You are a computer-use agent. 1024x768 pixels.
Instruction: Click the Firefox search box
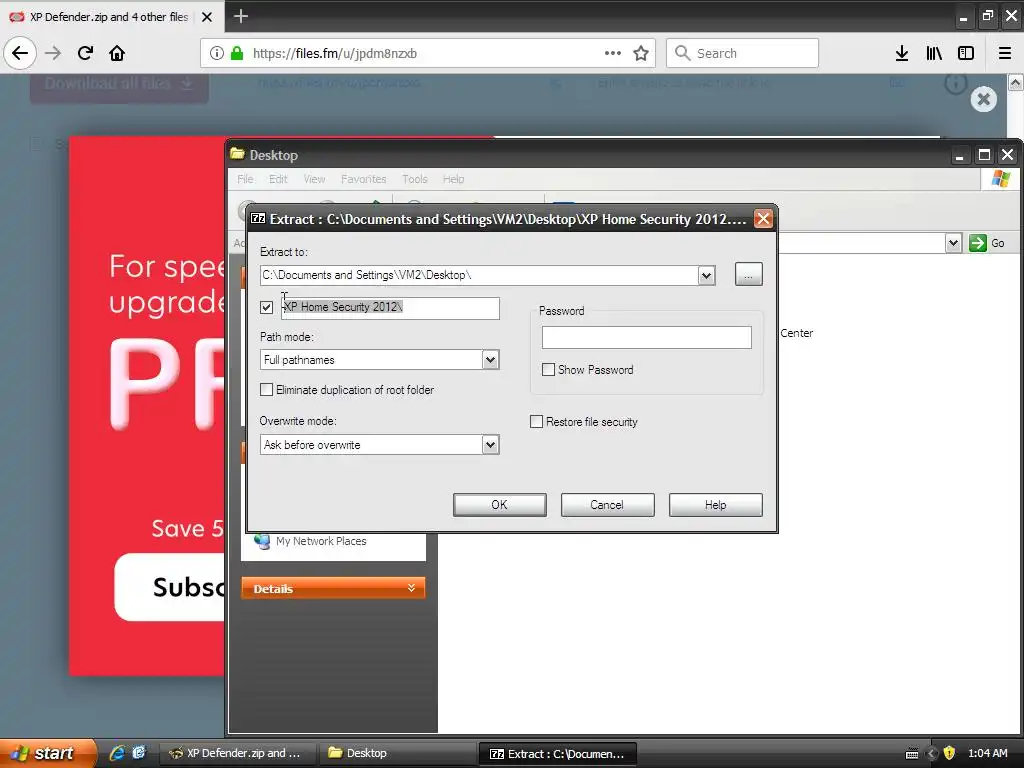pos(743,53)
